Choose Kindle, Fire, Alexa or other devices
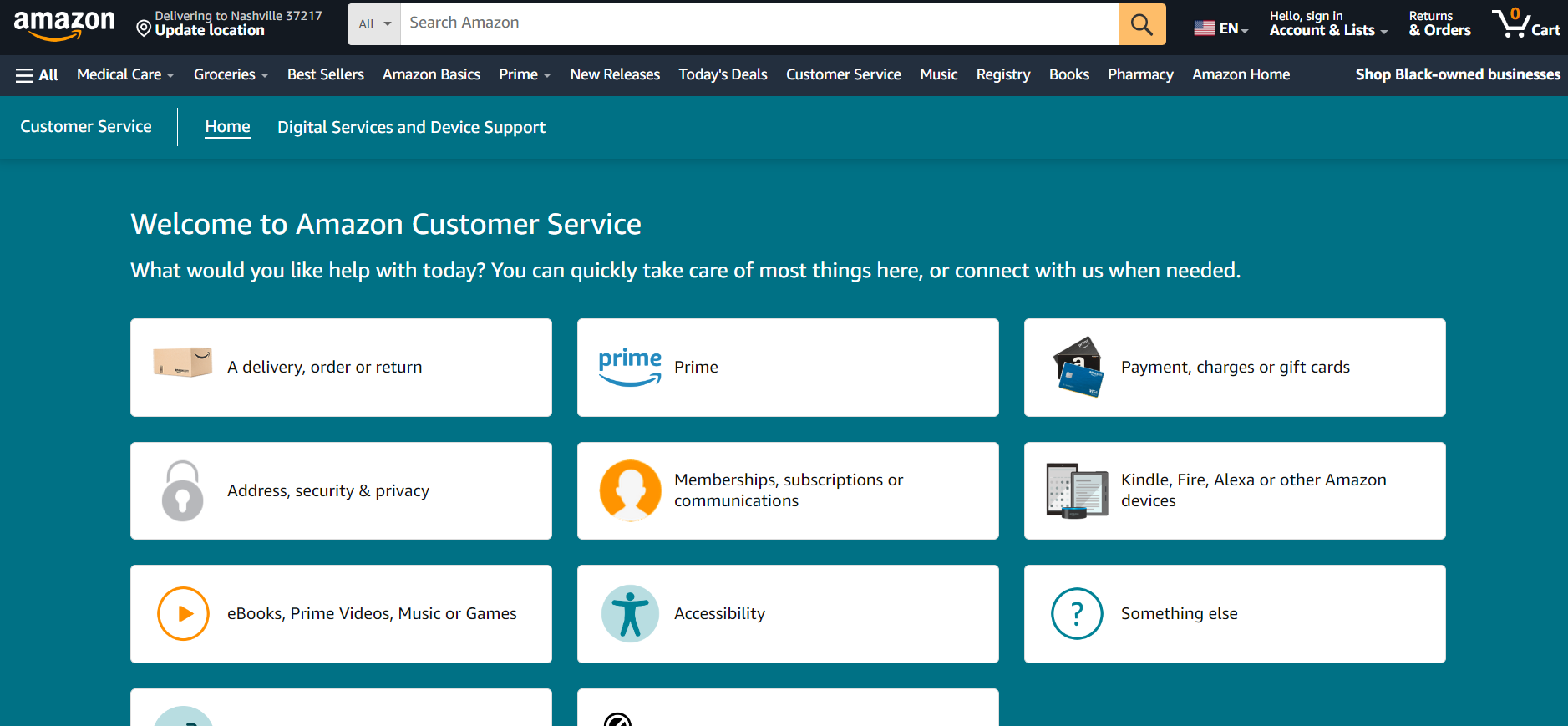The width and height of the screenshot is (1568, 726). click(x=1235, y=490)
